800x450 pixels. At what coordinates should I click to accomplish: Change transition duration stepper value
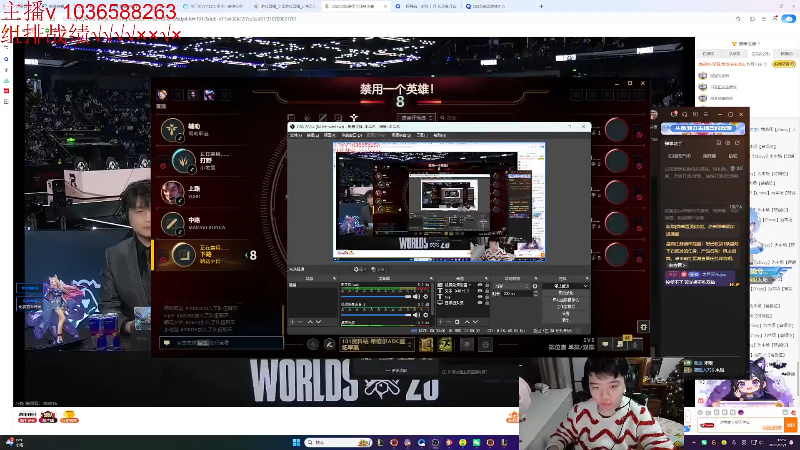point(535,294)
